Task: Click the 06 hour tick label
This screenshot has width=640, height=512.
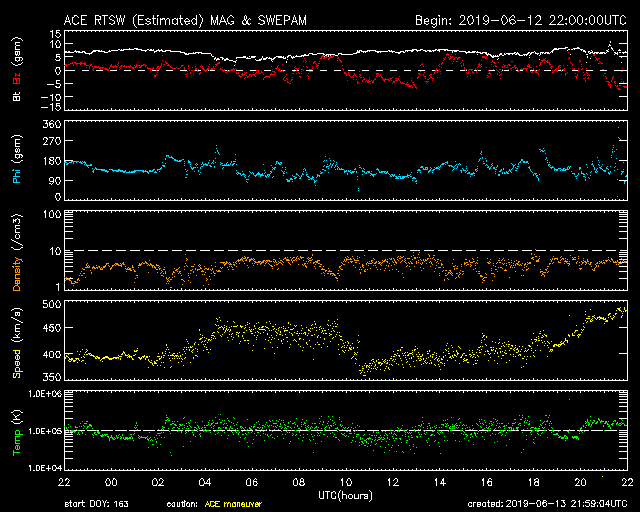Action: 251,482
